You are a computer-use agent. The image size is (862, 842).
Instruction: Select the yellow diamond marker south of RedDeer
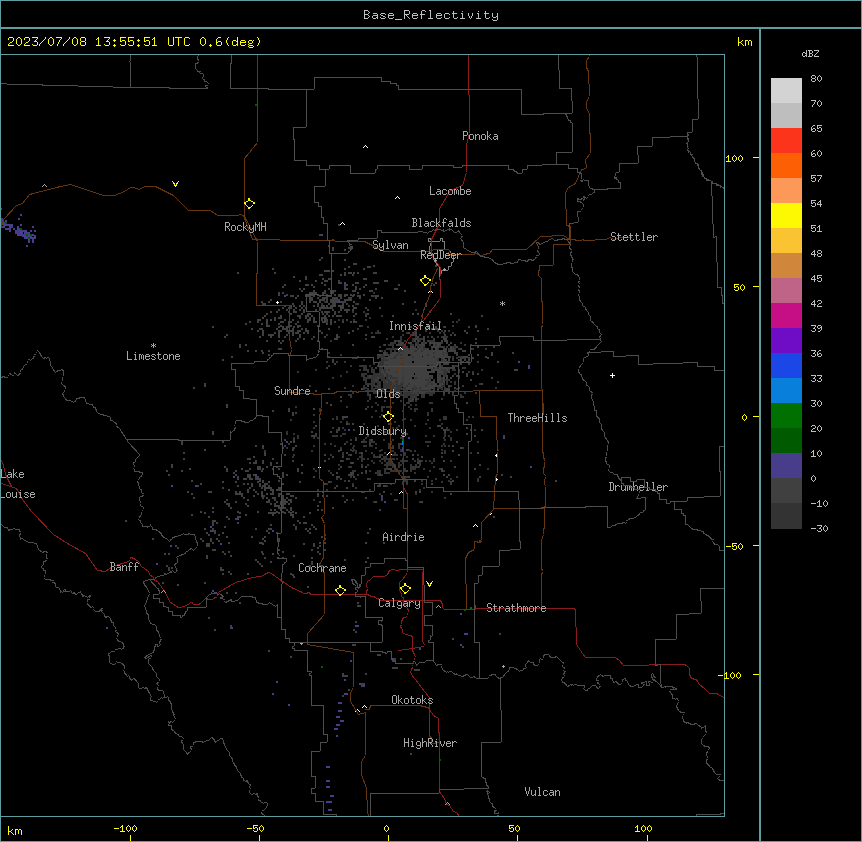pyautogui.click(x=426, y=281)
